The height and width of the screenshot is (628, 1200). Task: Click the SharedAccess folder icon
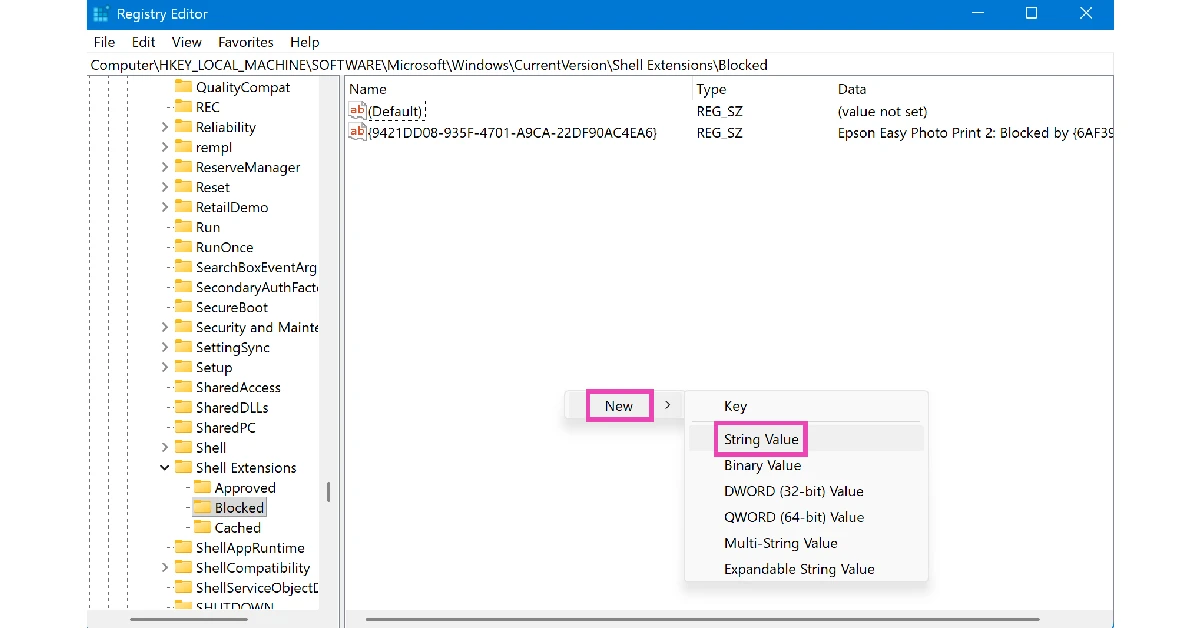point(185,387)
